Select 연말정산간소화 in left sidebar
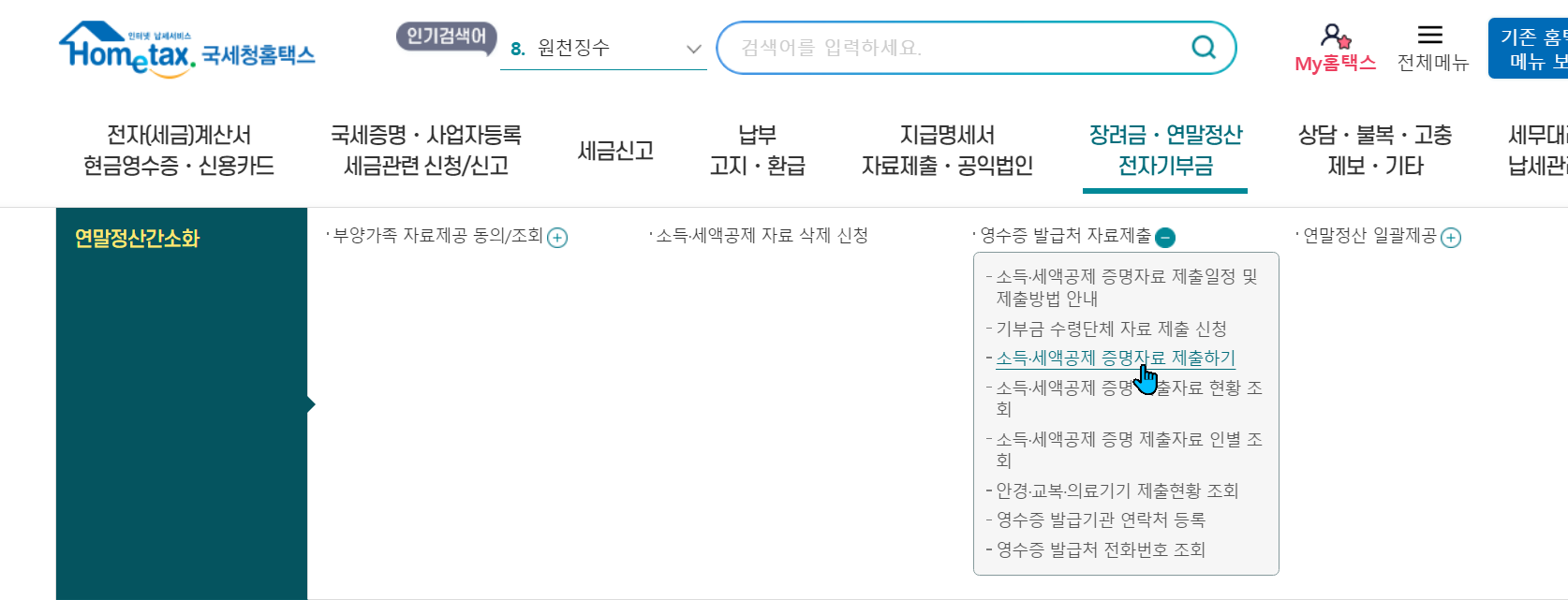1568x600 pixels. click(x=137, y=239)
